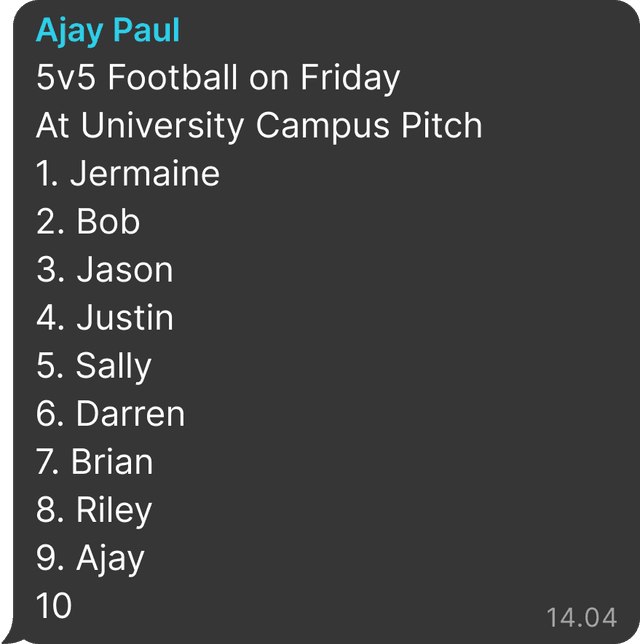Select the "5. Sally" entry

click(x=94, y=366)
